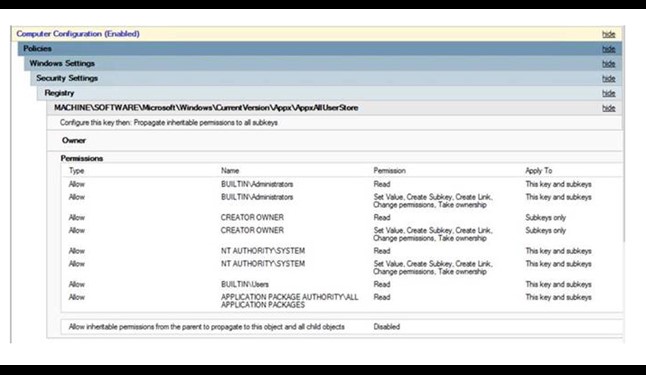Select NT AUTHORITY\SYSTEM in the Set Value row
This screenshot has width=646, height=375.
[x=263, y=264]
